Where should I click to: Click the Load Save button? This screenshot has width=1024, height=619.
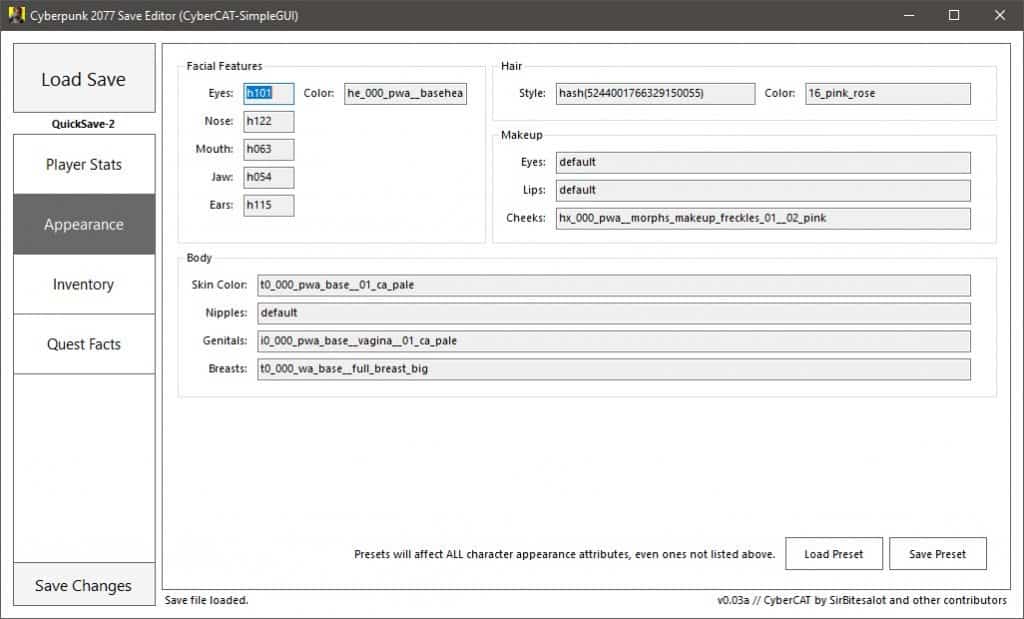(83, 78)
